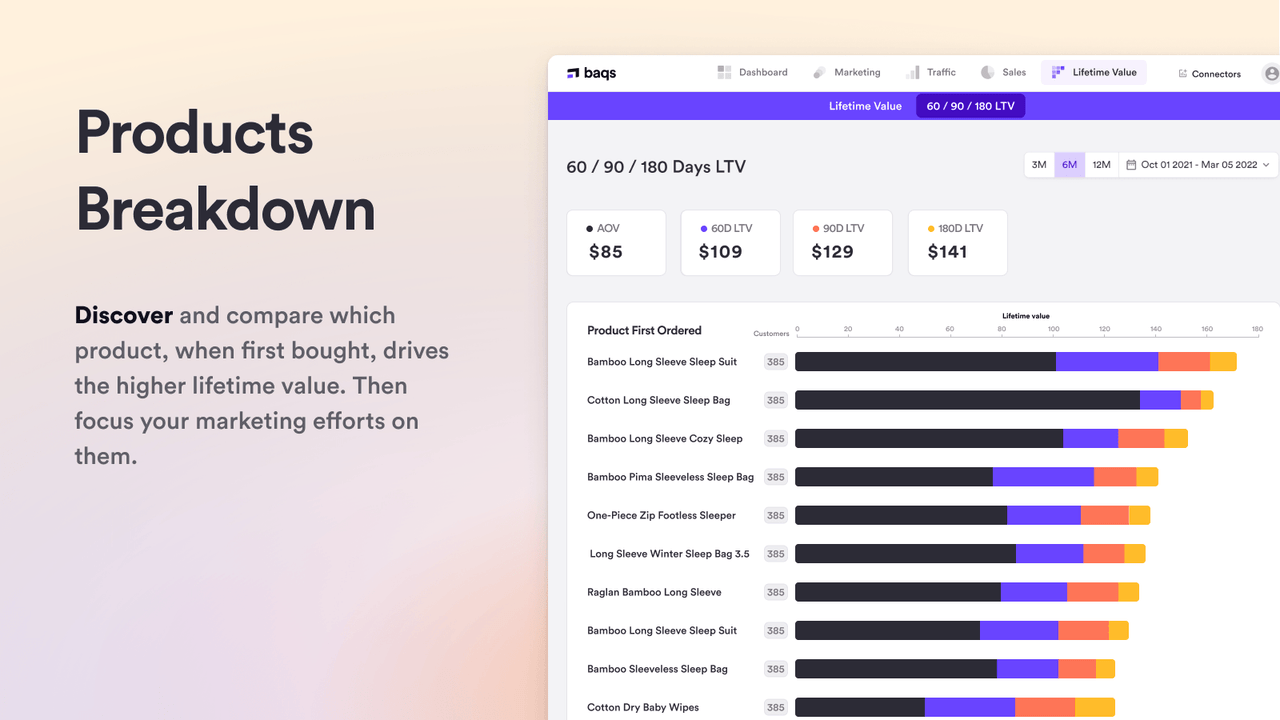Image resolution: width=1280 pixels, height=720 pixels.
Task: Click the AOV $85 card
Action: [616, 242]
